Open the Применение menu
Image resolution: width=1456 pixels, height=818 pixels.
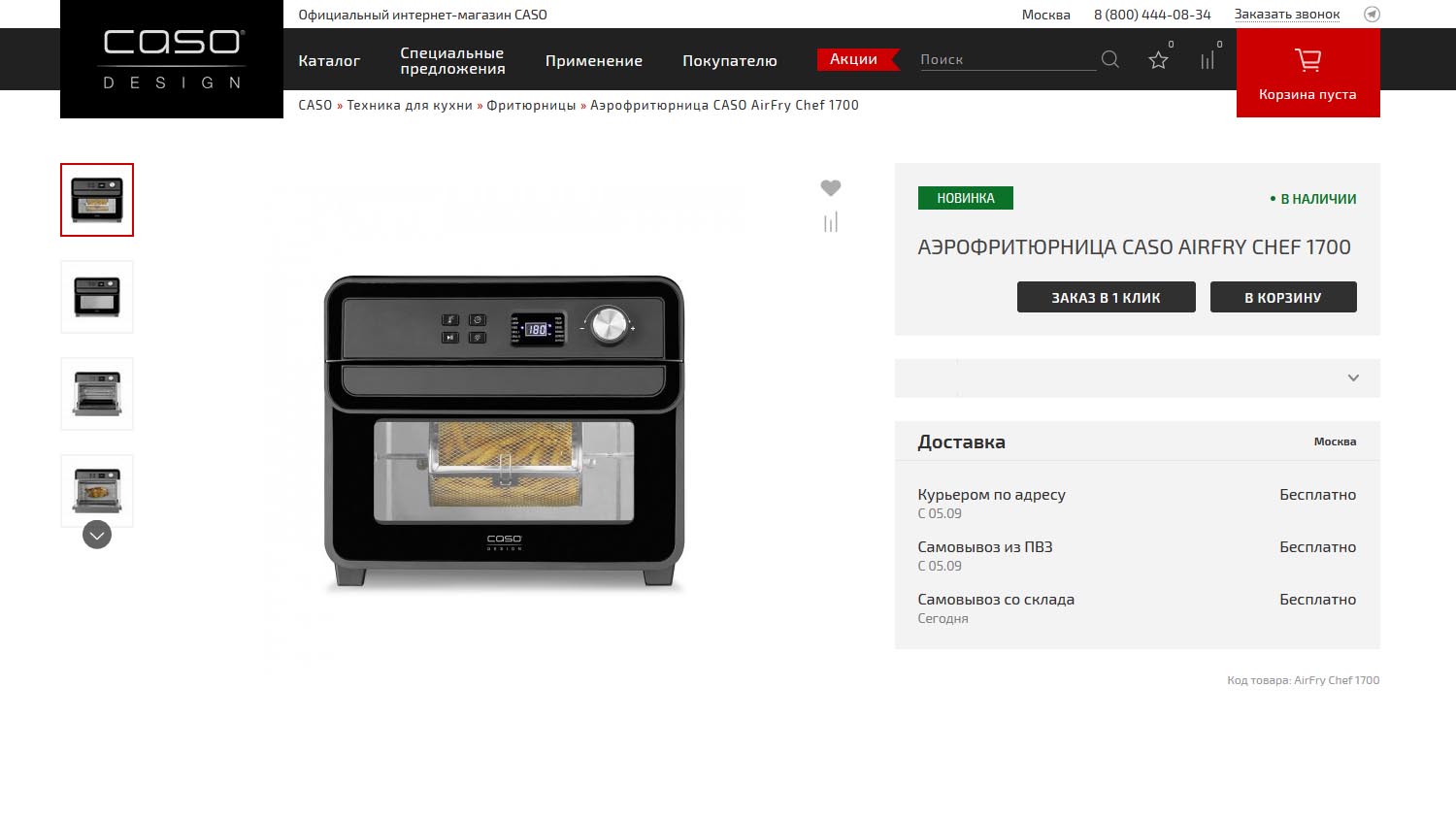point(594,60)
